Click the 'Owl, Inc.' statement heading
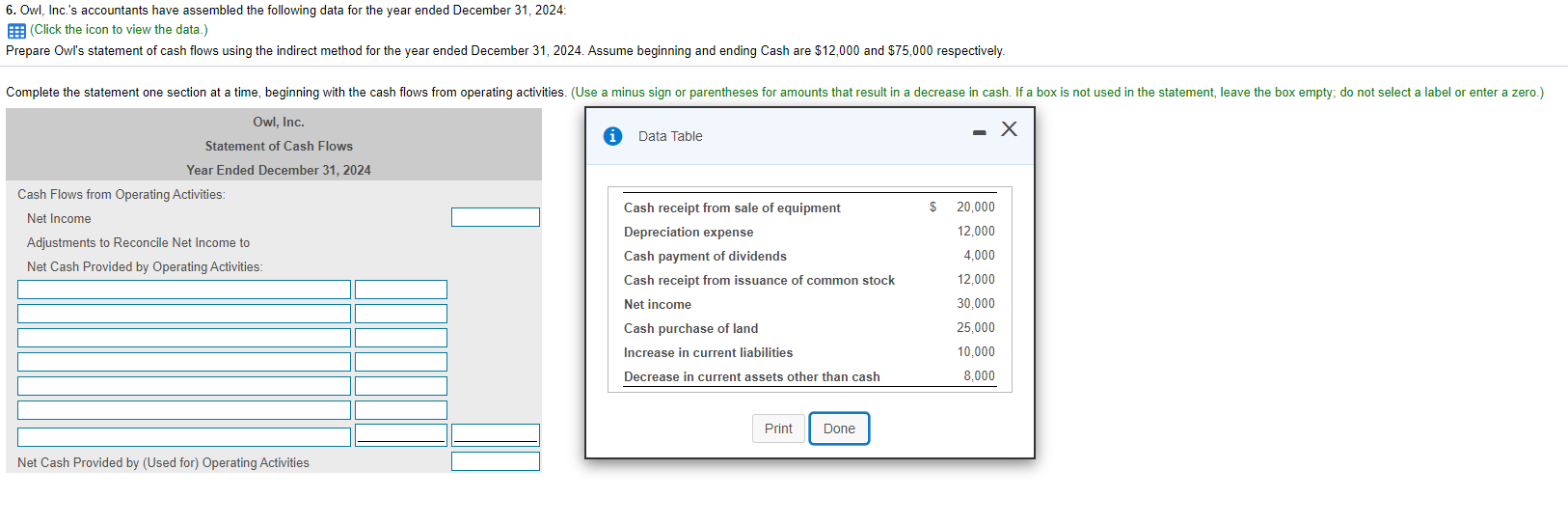This screenshot has width=1568, height=525. pyautogui.click(x=279, y=122)
